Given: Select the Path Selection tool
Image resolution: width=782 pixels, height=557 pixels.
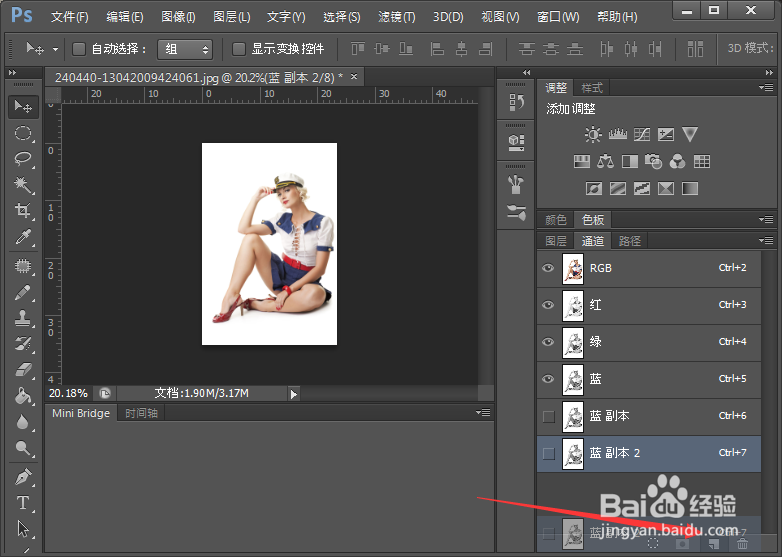Looking at the screenshot, I should click(x=23, y=529).
